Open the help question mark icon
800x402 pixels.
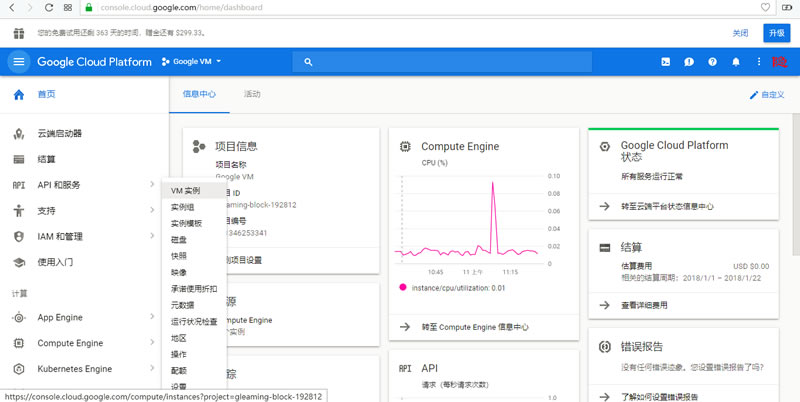click(712, 62)
